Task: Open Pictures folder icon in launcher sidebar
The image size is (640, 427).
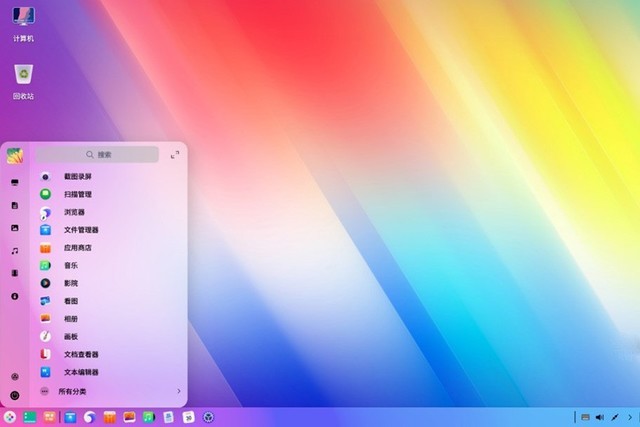Action: point(15,228)
